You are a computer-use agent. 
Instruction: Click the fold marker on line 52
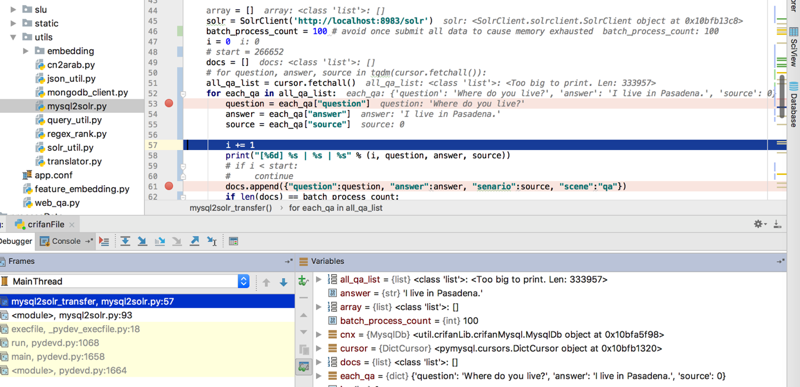point(182,94)
